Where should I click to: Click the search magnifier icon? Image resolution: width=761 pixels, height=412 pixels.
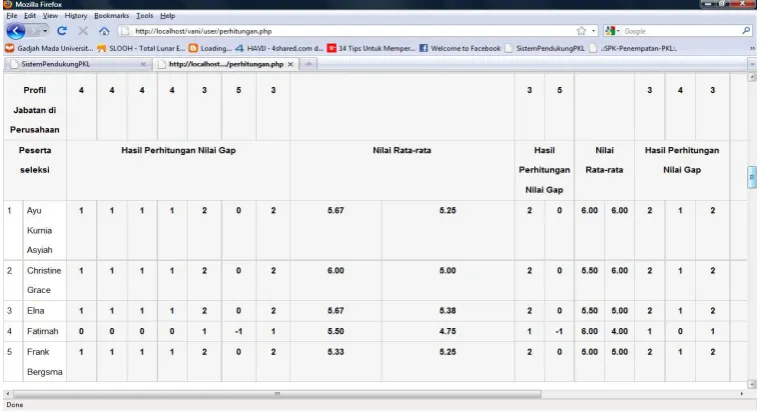(746, 31)
